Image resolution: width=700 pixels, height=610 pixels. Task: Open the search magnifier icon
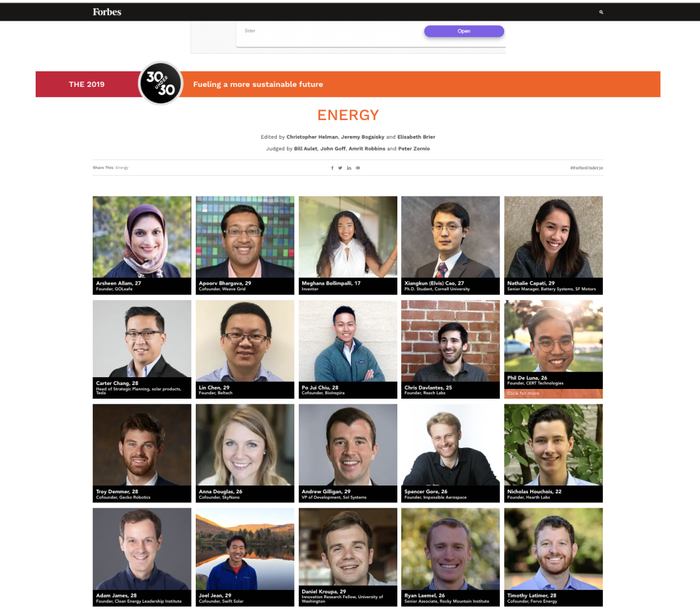601,12
